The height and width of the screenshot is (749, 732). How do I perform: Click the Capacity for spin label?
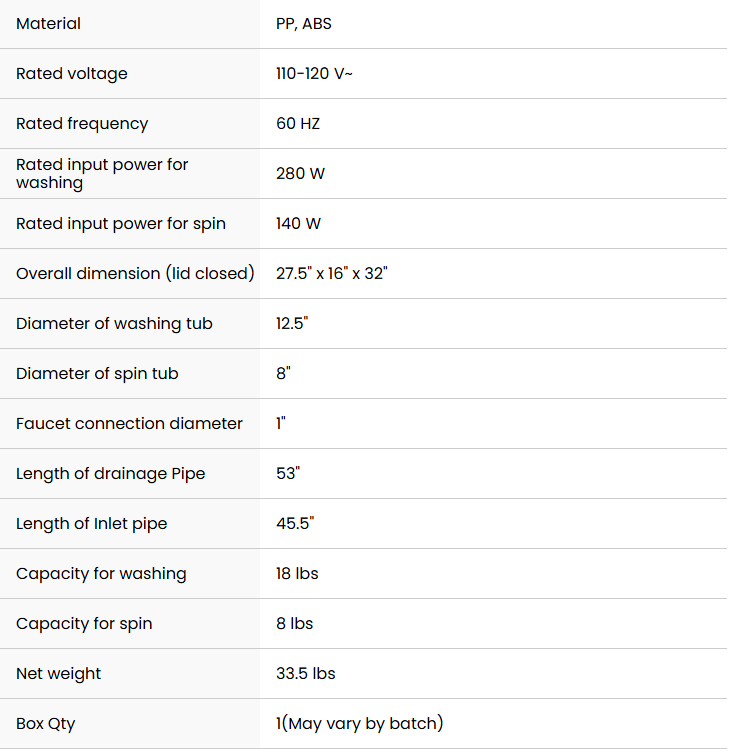84,623
